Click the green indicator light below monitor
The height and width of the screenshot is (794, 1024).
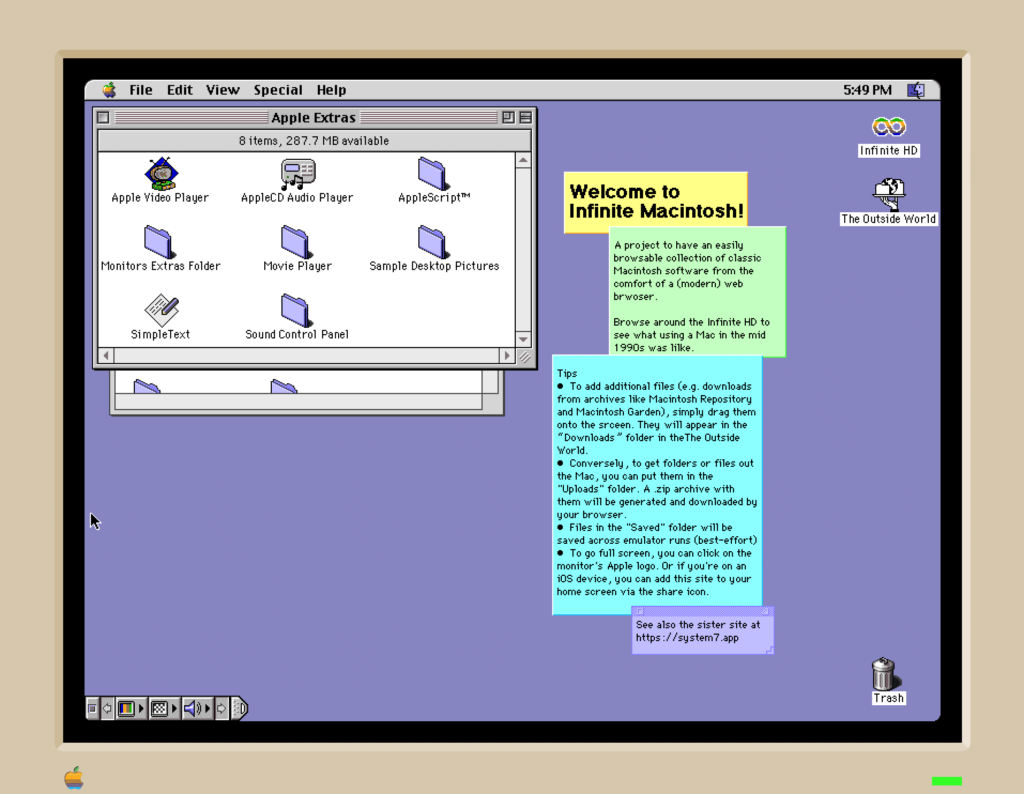(x=946, y=781)
